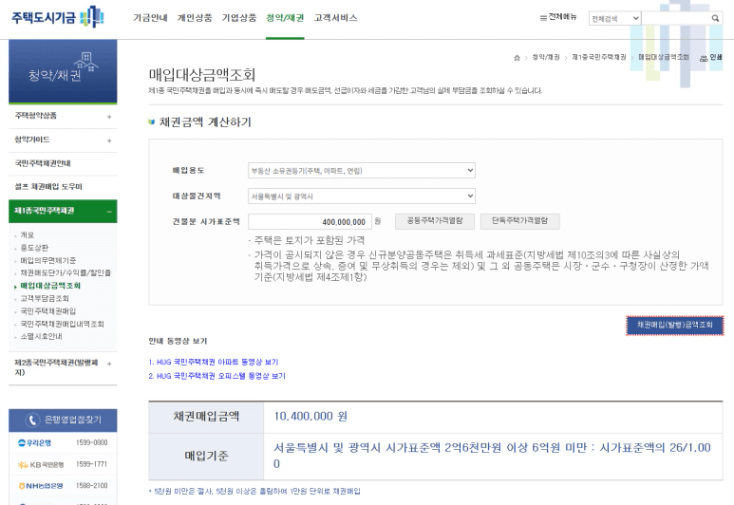Image resolution: width=734 pixels, height=505 pixels.
Task: Select 중도상환 in the sidebar
Action: [x=34, y=248]
